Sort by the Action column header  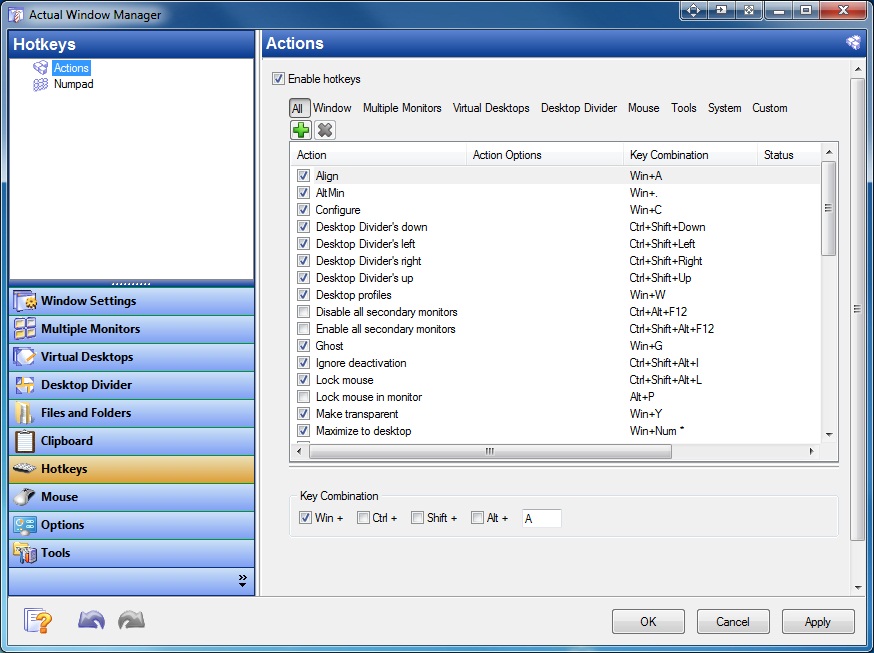coord(378,155)
